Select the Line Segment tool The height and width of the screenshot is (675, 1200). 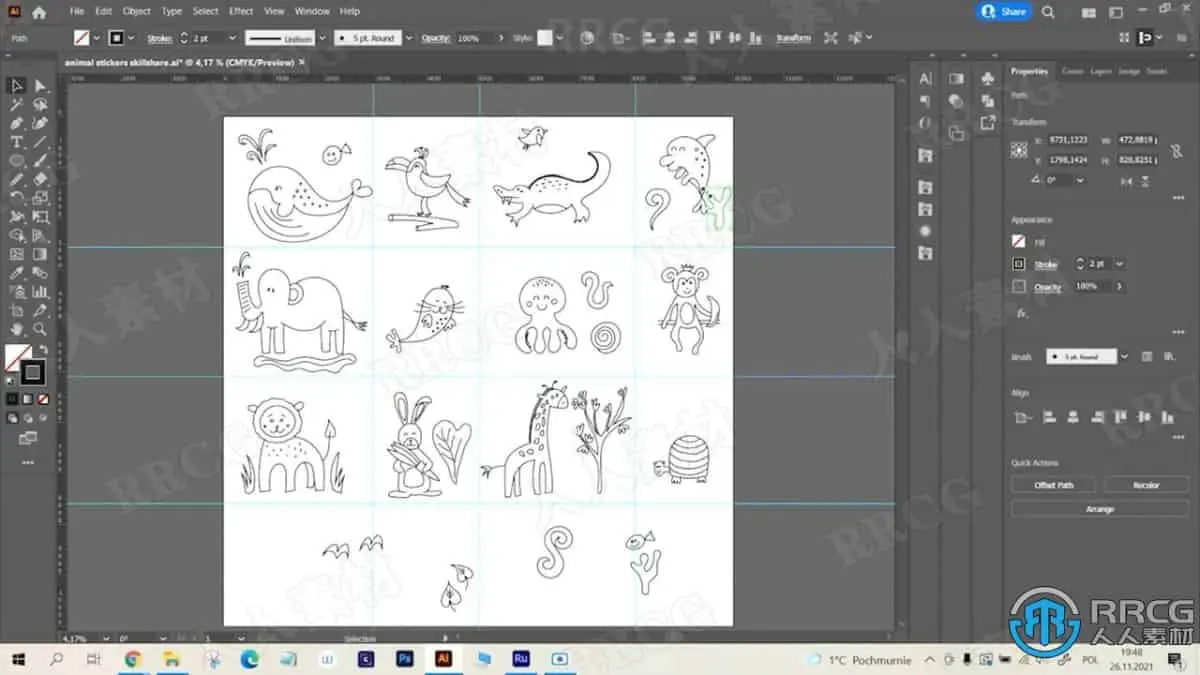[x=40, y=142]
